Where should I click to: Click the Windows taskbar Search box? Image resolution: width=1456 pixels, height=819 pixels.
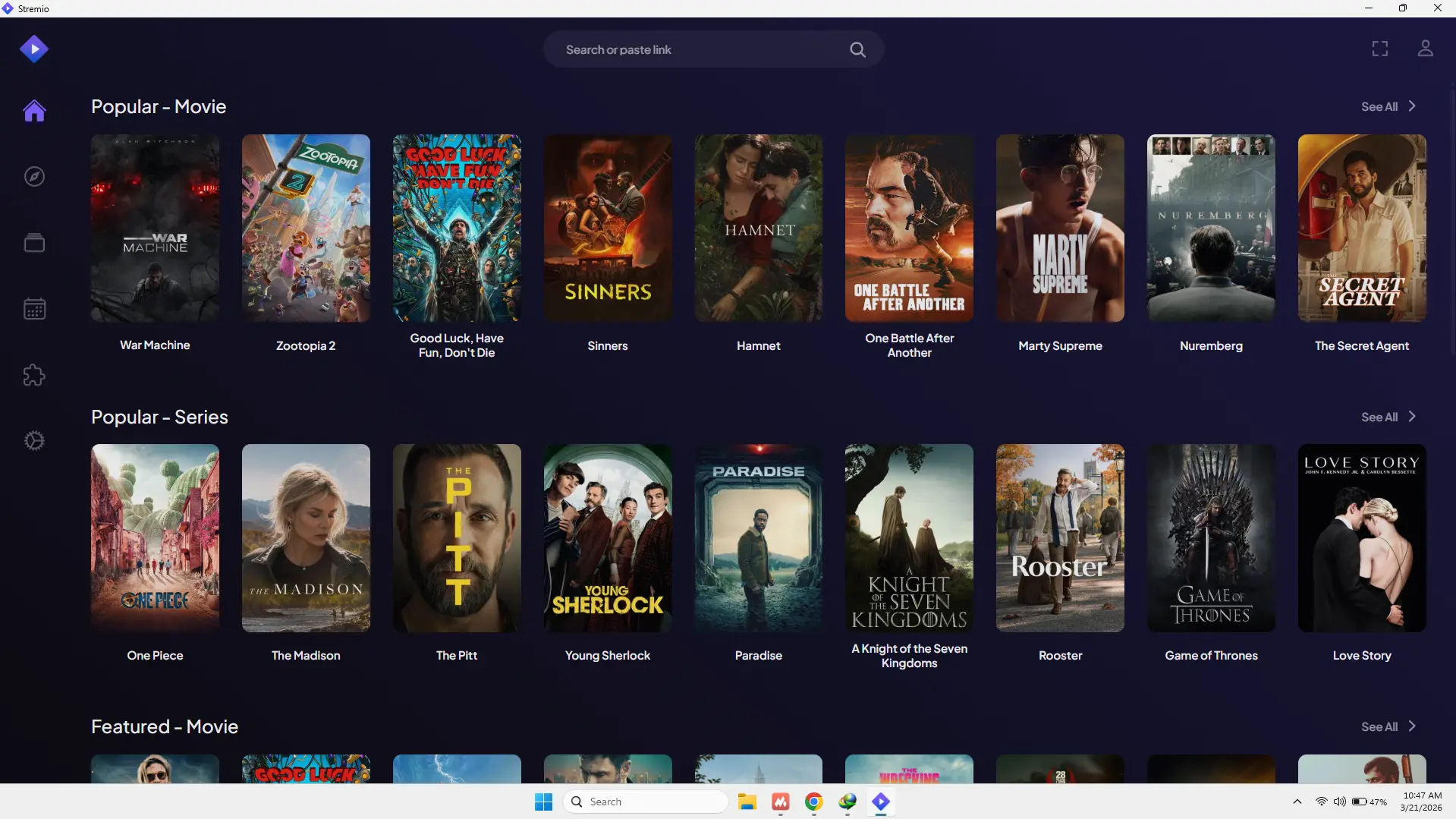pyautogui.click(x=645, y=802)
